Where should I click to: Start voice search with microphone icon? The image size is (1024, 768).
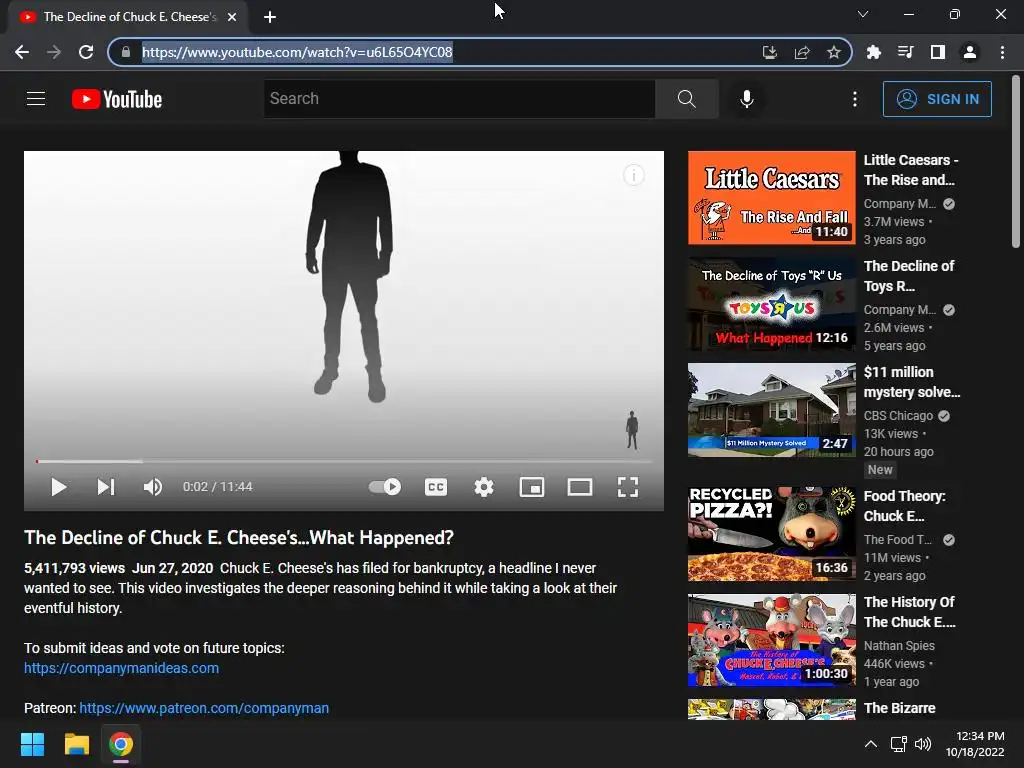click(x=746, y=99)
